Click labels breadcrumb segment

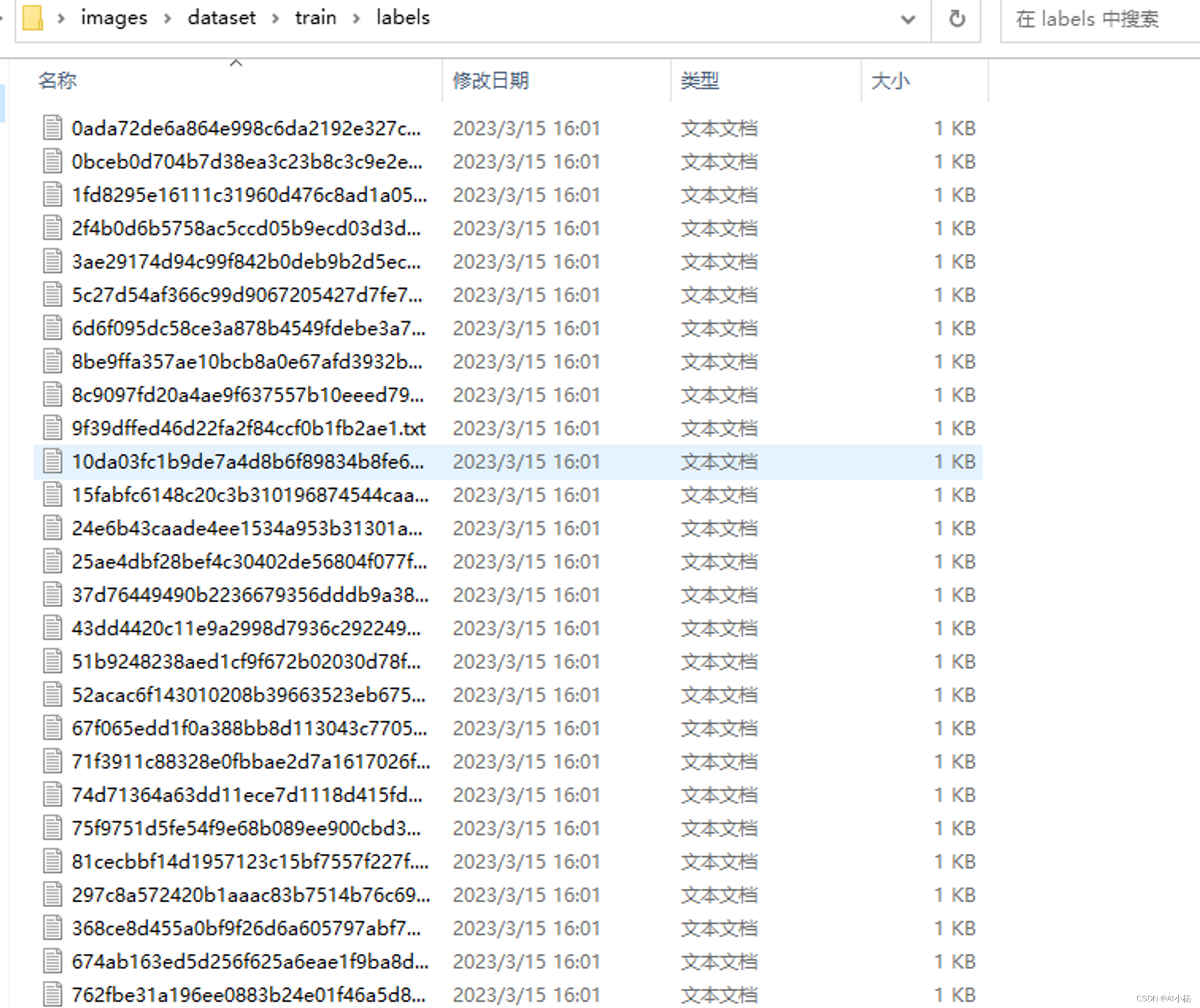tap(403, 18)
